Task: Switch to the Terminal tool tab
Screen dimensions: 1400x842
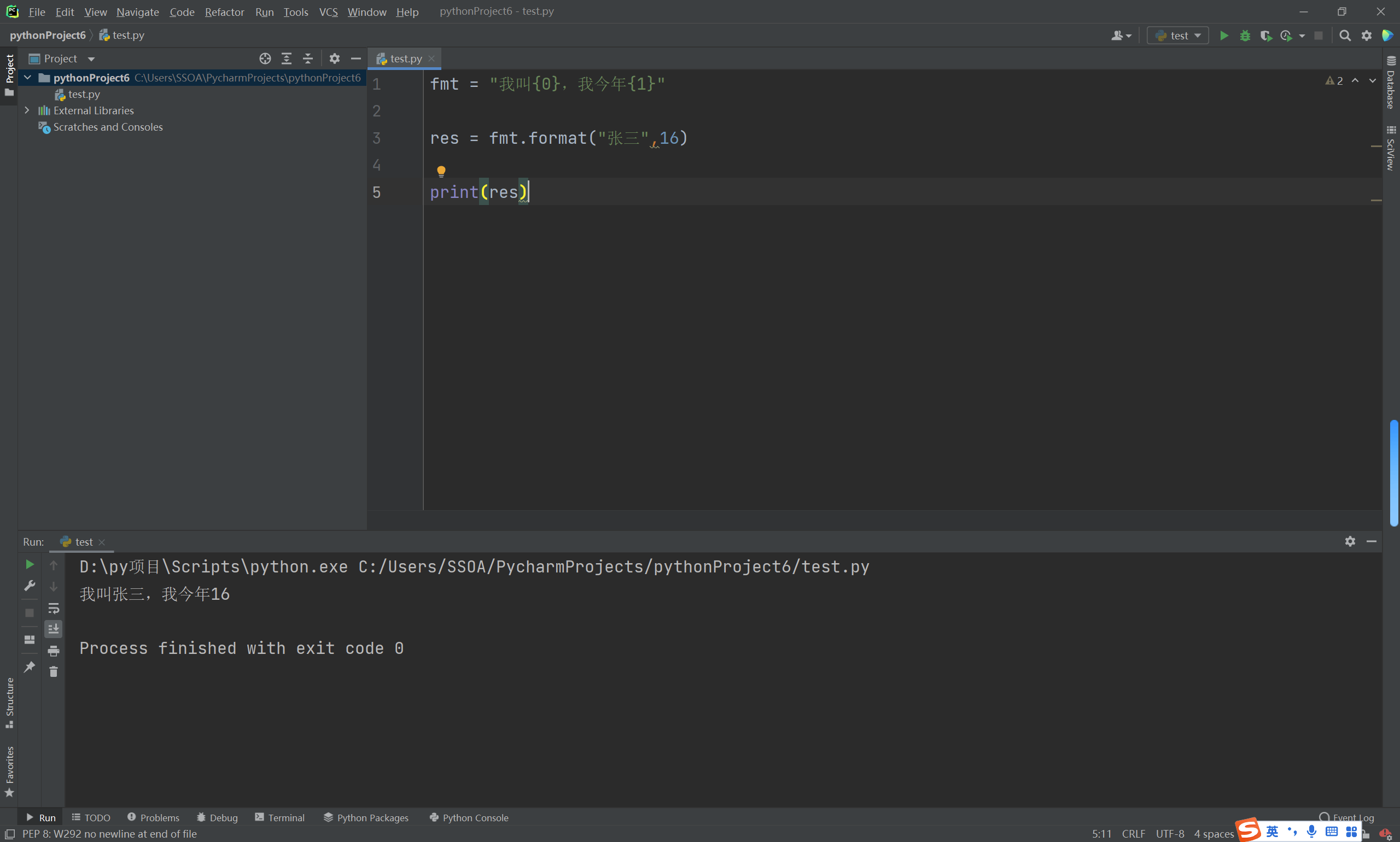Action: tap(280, 817)
